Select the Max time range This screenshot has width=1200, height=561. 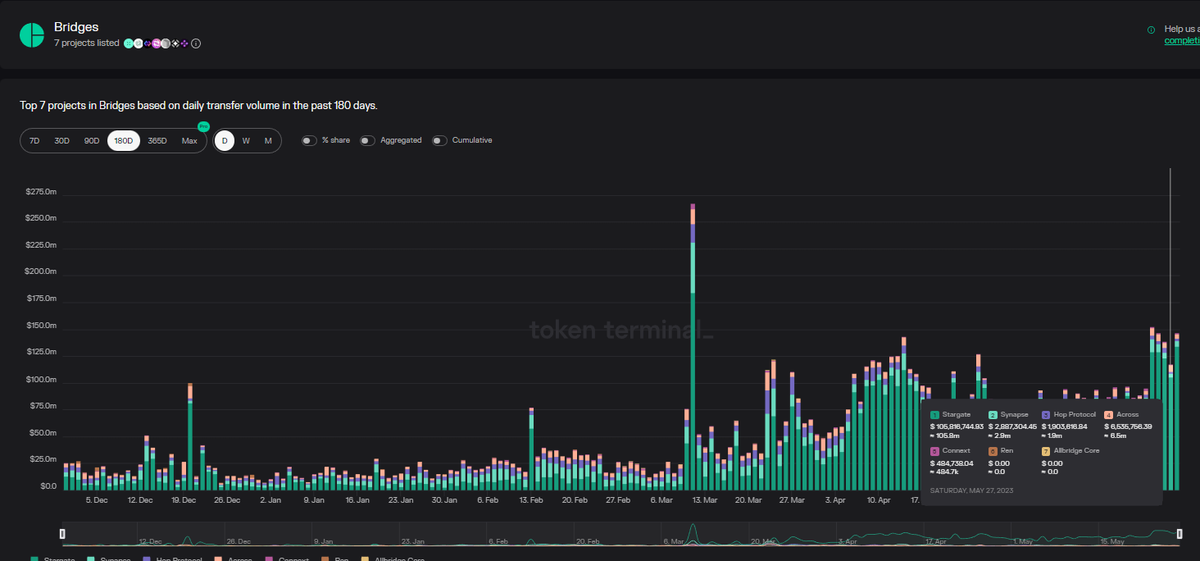point(189,141)
